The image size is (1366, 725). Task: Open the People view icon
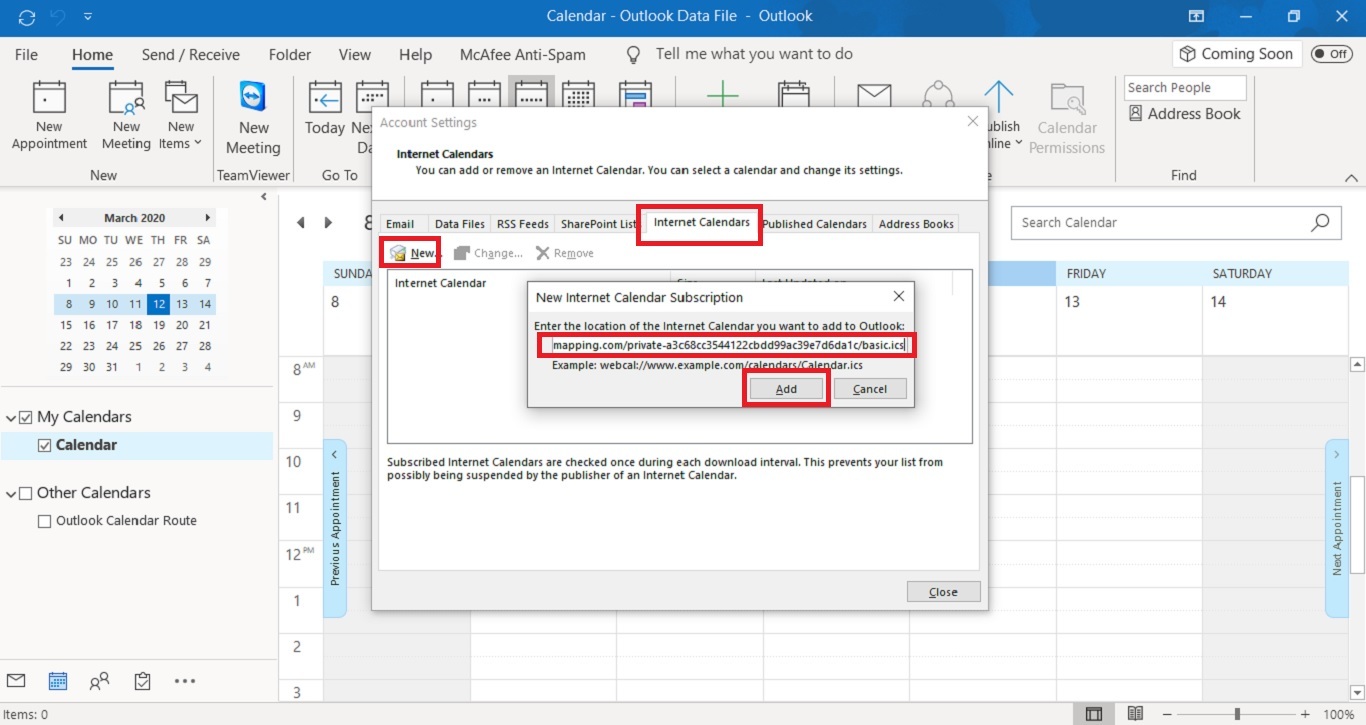[100, 681]
